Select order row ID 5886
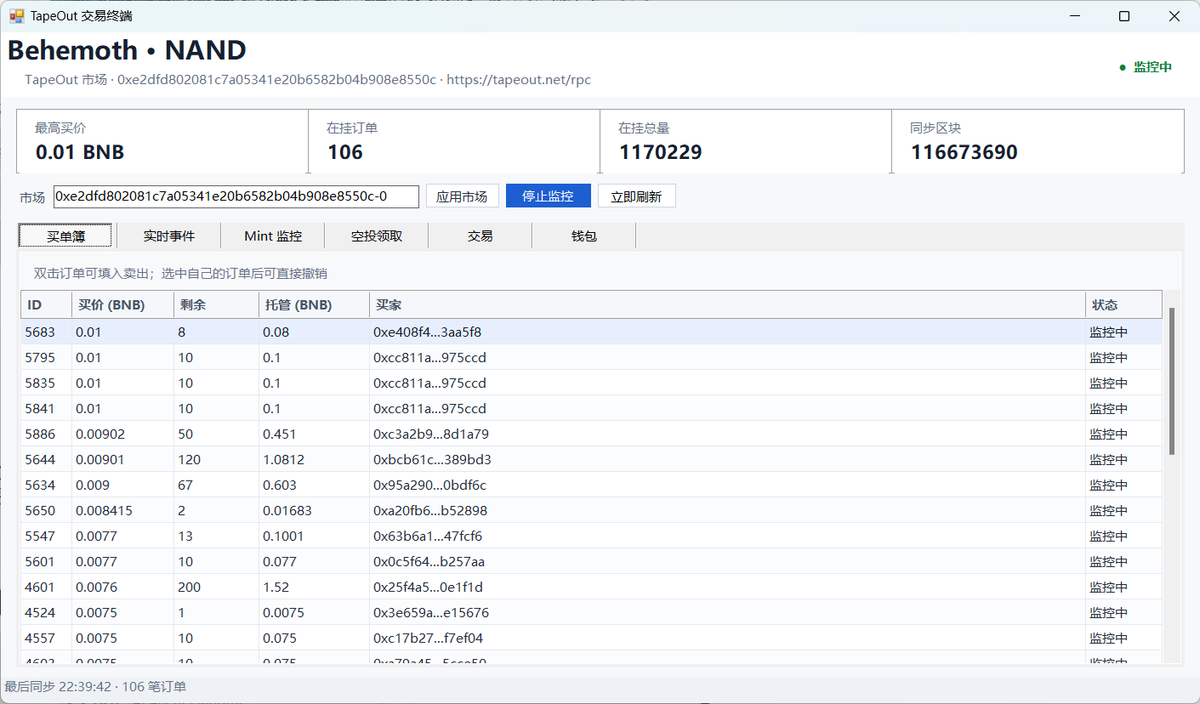The image size is (1200, 704). coord(592,434)
